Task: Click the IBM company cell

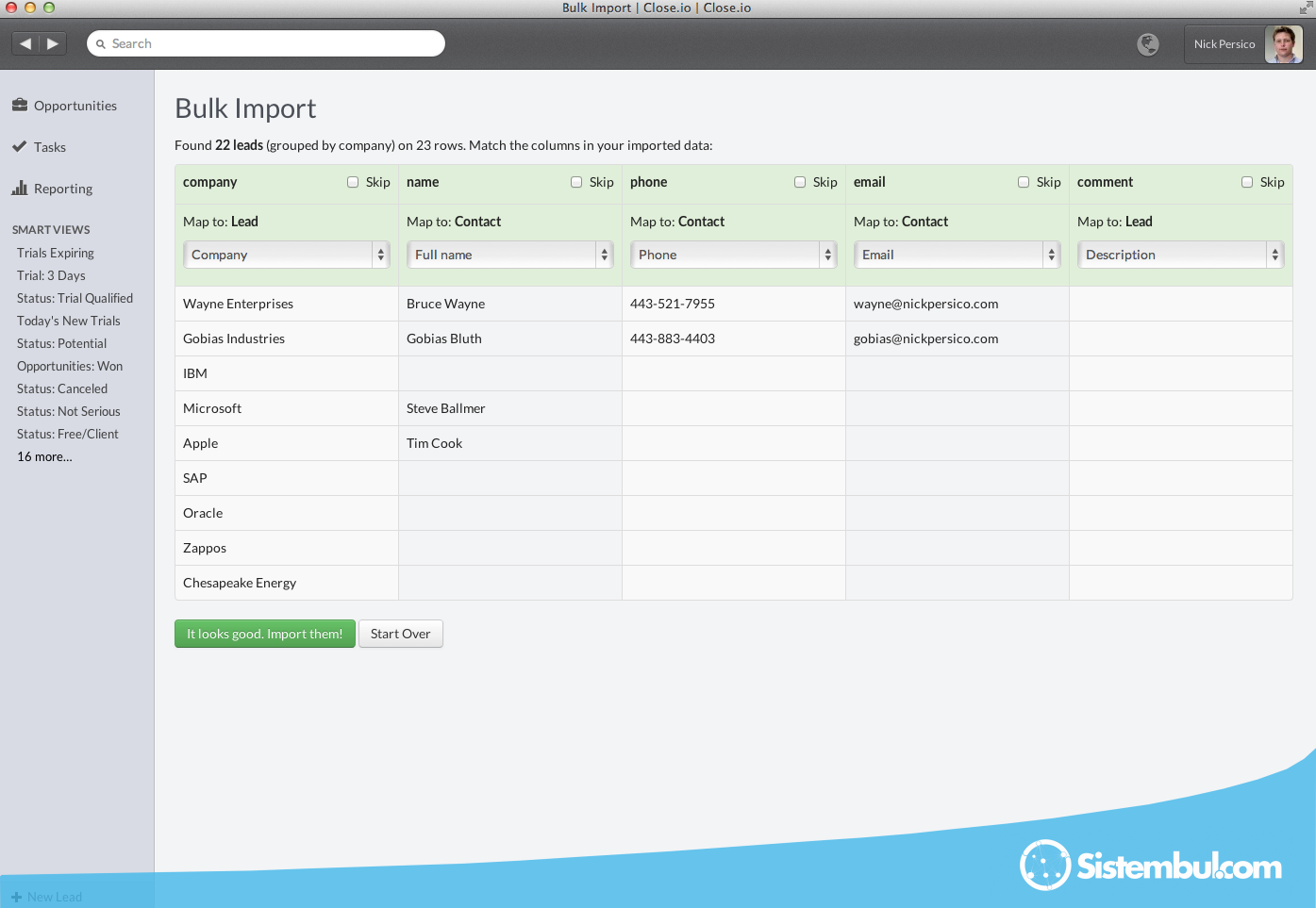Action: click(287, 373)
